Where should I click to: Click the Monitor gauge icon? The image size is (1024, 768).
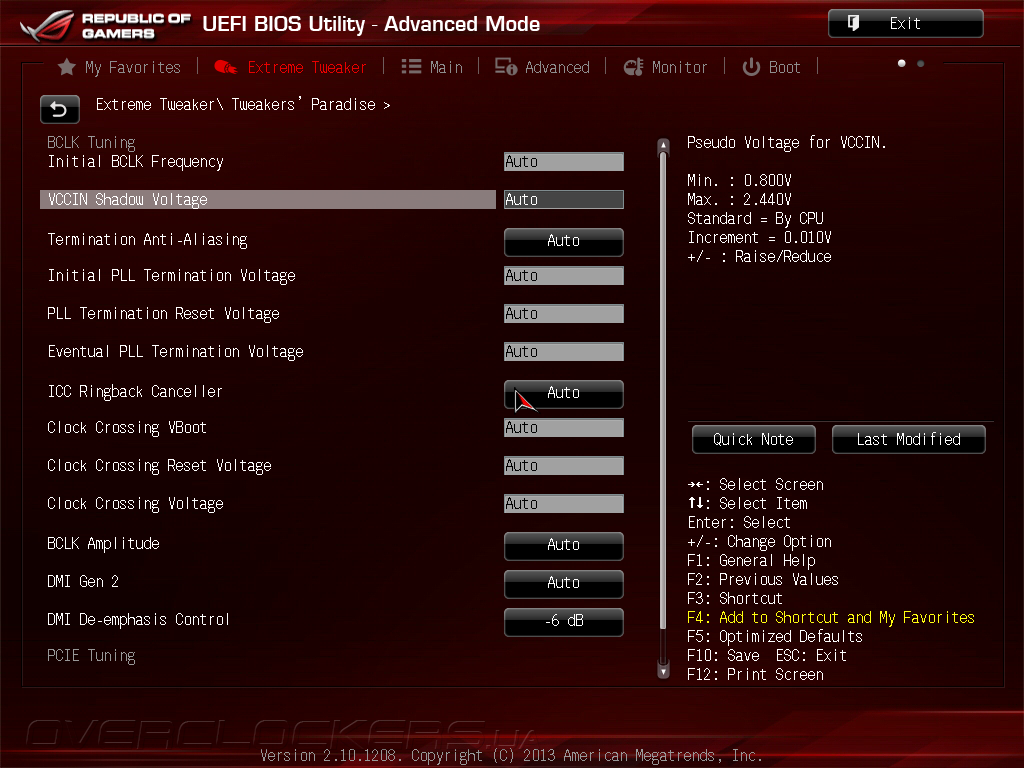(x=633, y=67)
